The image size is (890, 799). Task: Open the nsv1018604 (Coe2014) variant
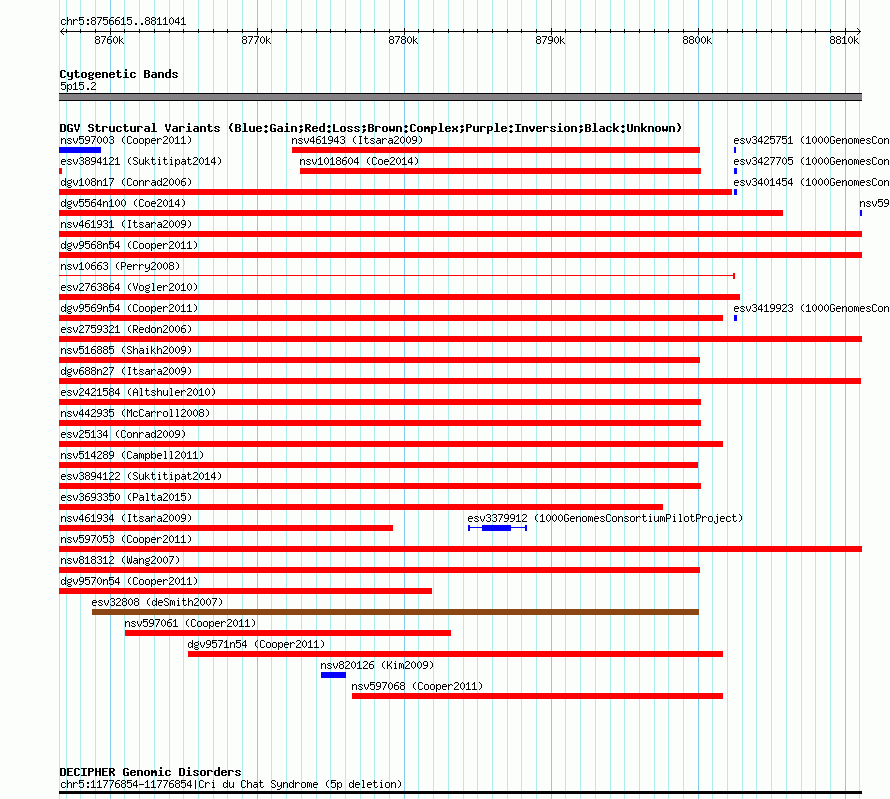pos(500,171)
